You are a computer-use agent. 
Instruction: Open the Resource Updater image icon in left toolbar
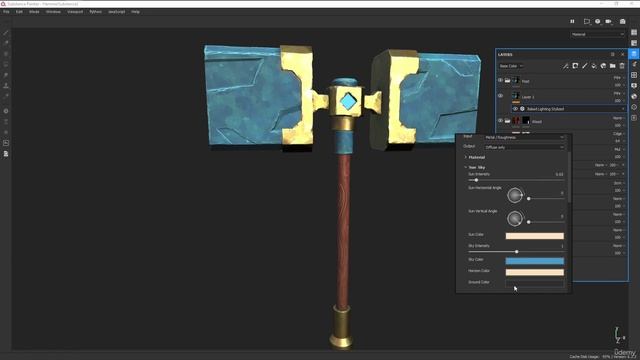[x=6, y=143]
